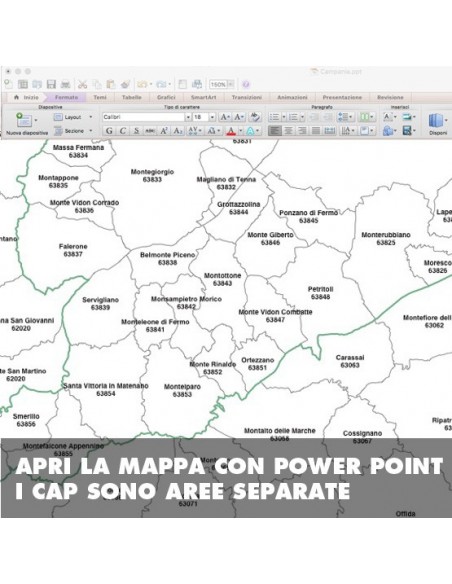This screenshot has width=452, height=584.
Task: Open line spacing dropdown
Action: (345, 117)
